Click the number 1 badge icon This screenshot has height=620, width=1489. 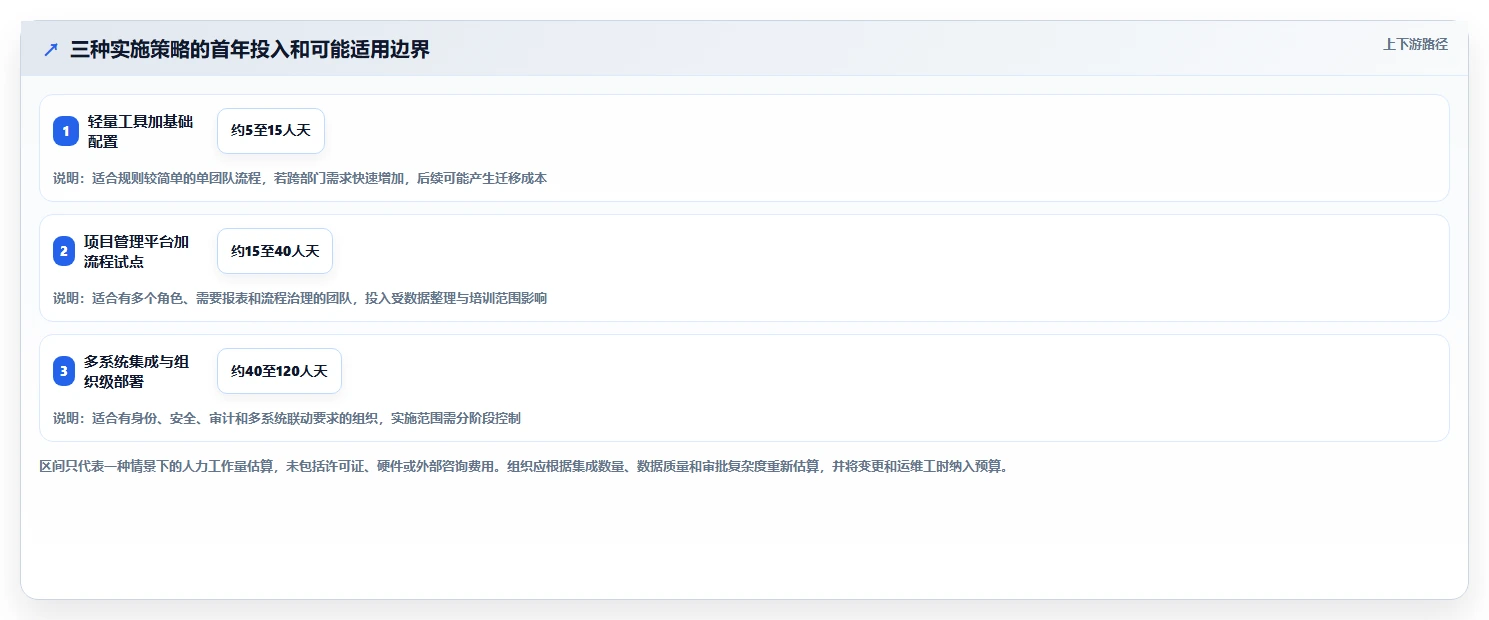coord(66,131)
